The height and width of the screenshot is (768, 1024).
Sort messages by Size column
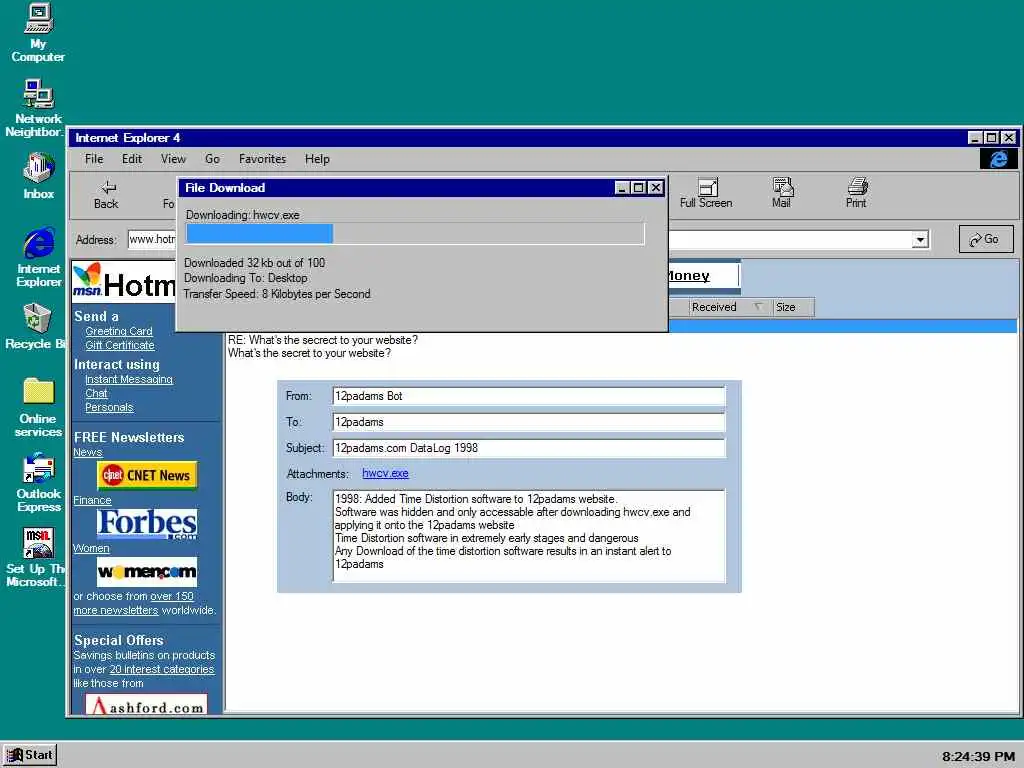[793, 307]
